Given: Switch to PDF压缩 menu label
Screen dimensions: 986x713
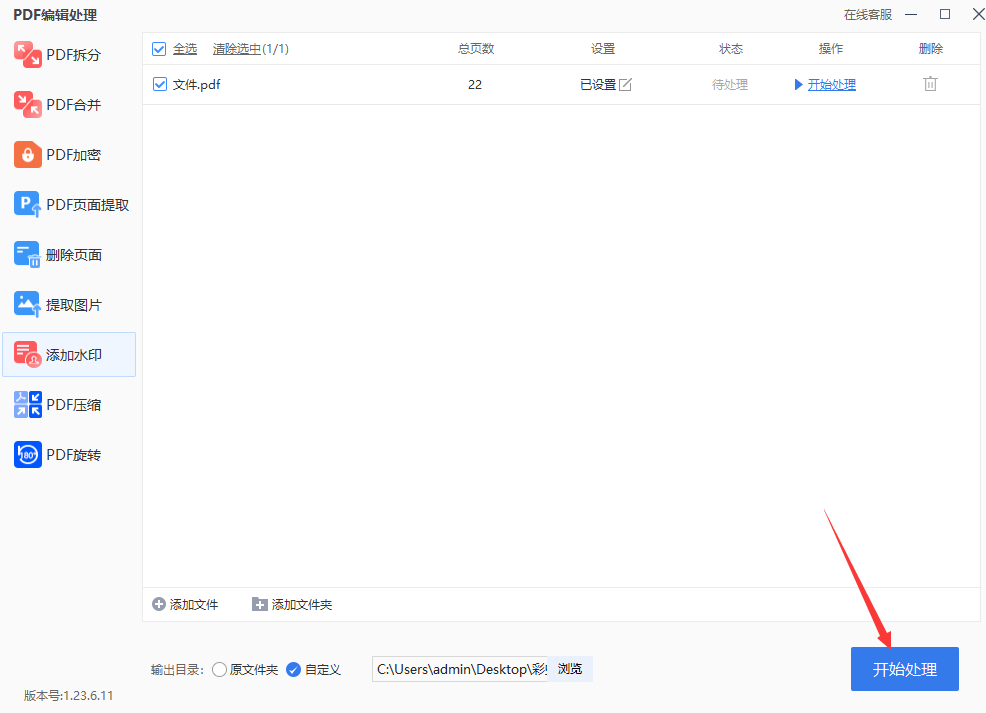Looking at the screenshot, I should (74, 404).
